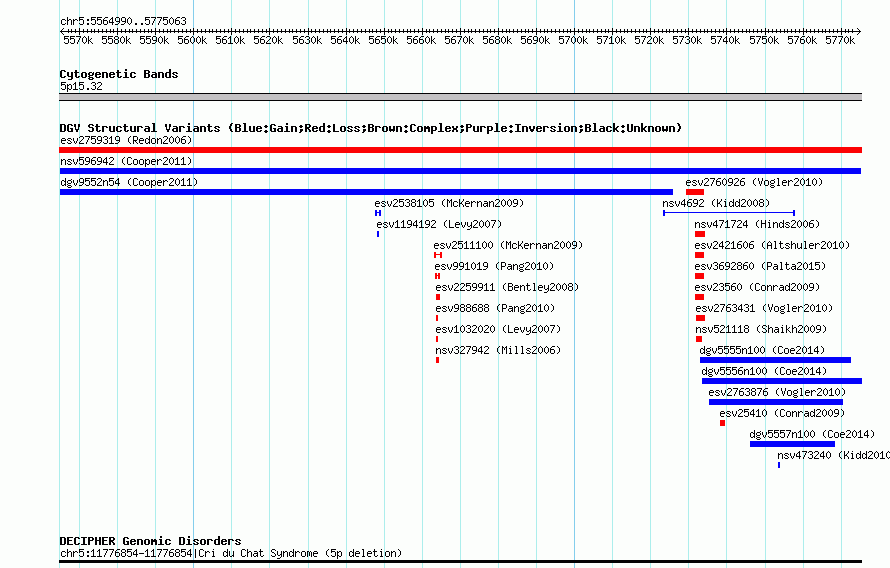Open the nsv4692 (Kidd2008) variant

coord(716,203)
